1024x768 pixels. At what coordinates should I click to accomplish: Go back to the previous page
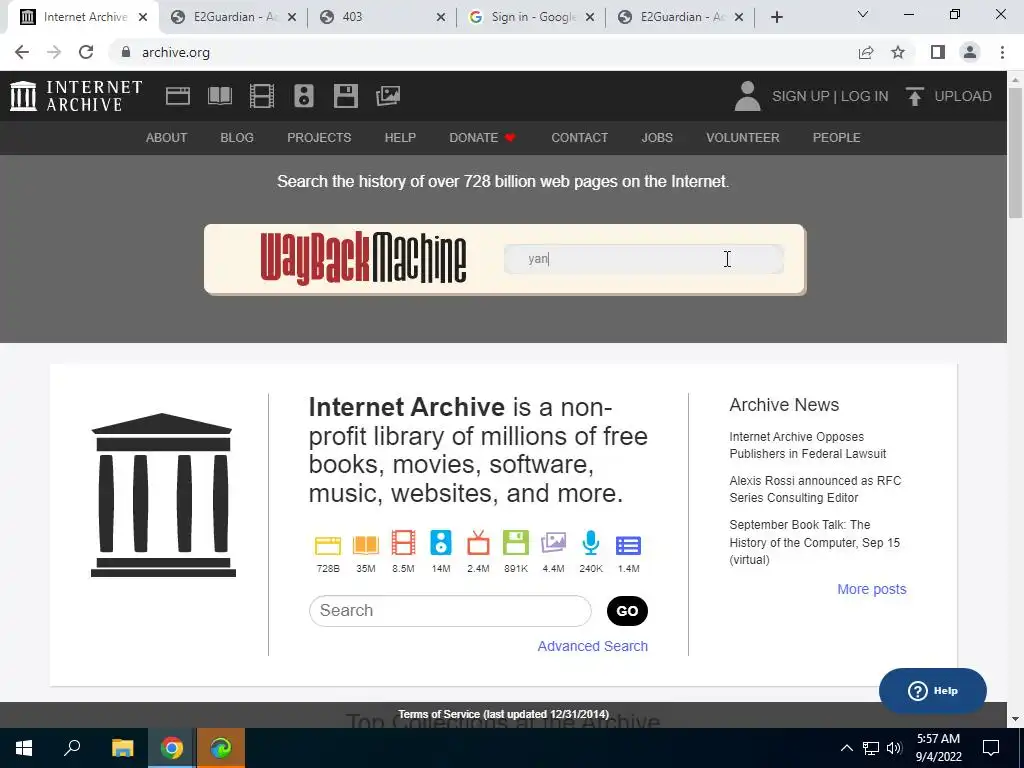(x=22, y=52)
